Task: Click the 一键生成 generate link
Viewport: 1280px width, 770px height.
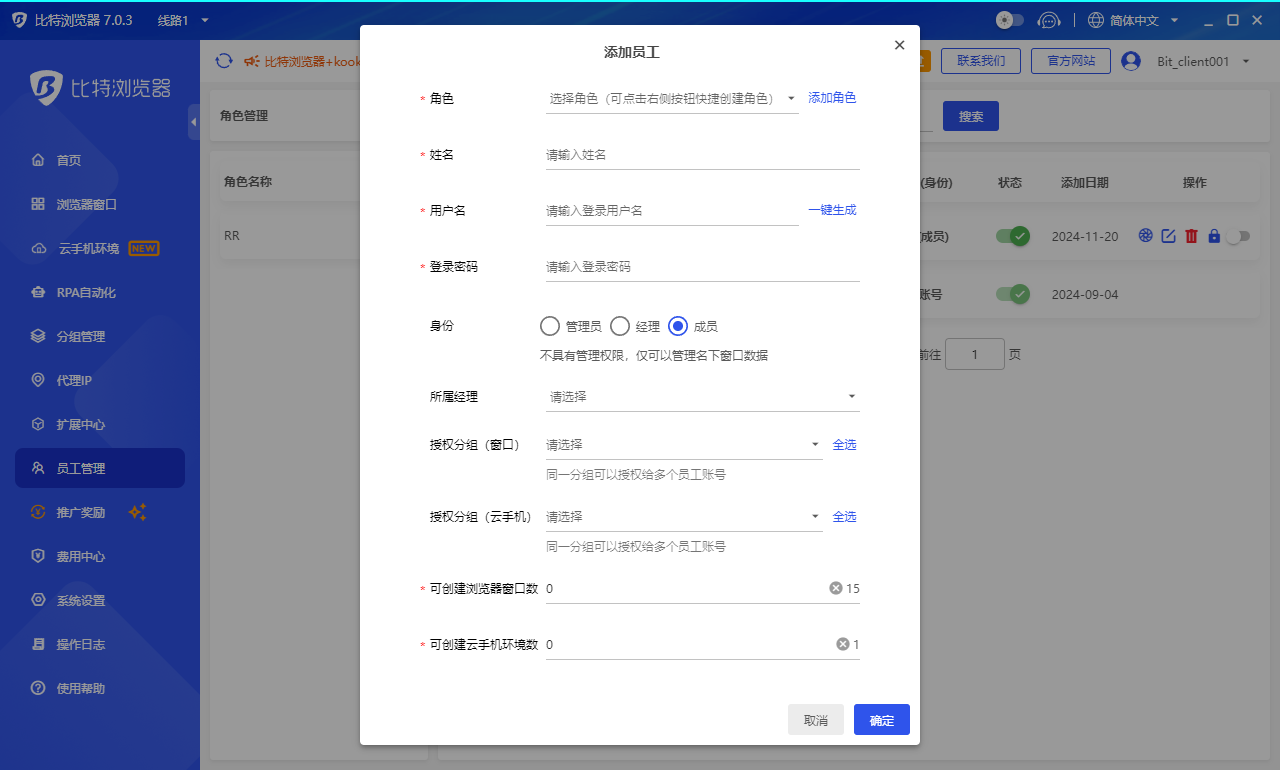Action: point(832,210)
